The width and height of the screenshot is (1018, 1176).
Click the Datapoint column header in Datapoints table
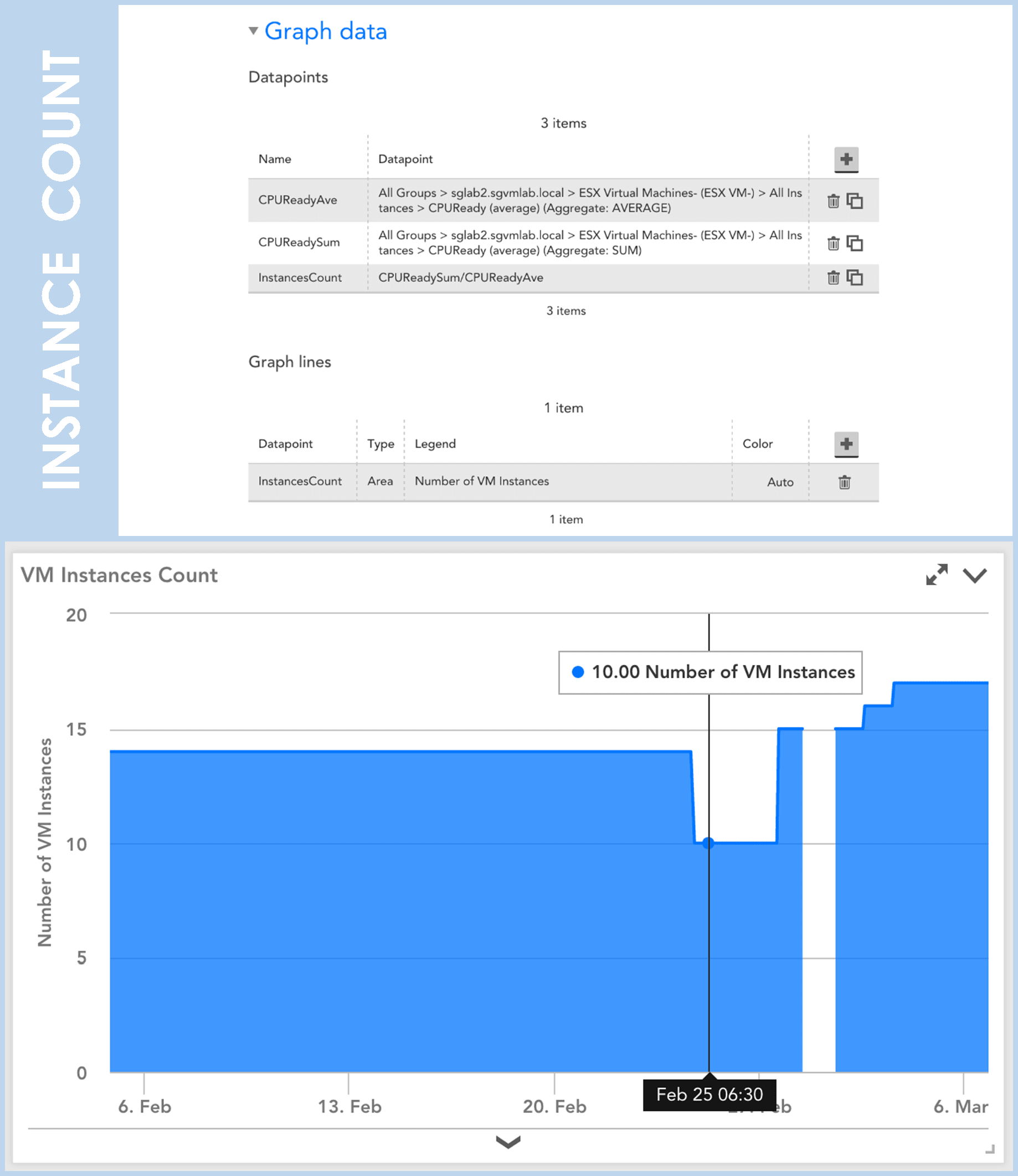(405, 159)
